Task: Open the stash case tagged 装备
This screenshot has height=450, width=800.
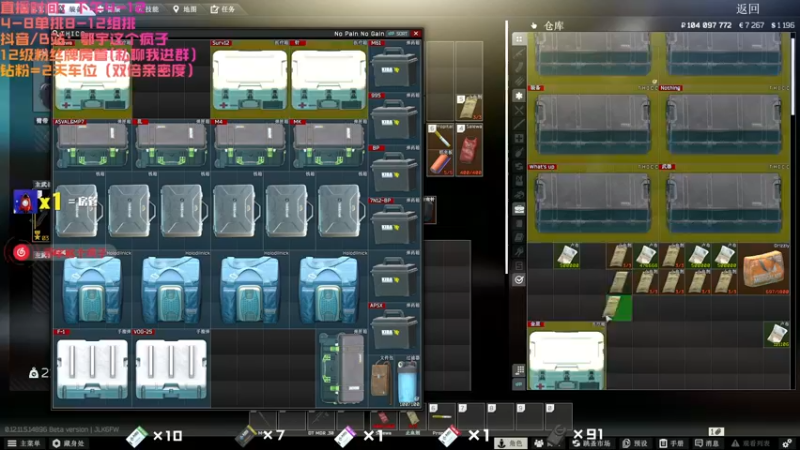Action: pos(592,124)
